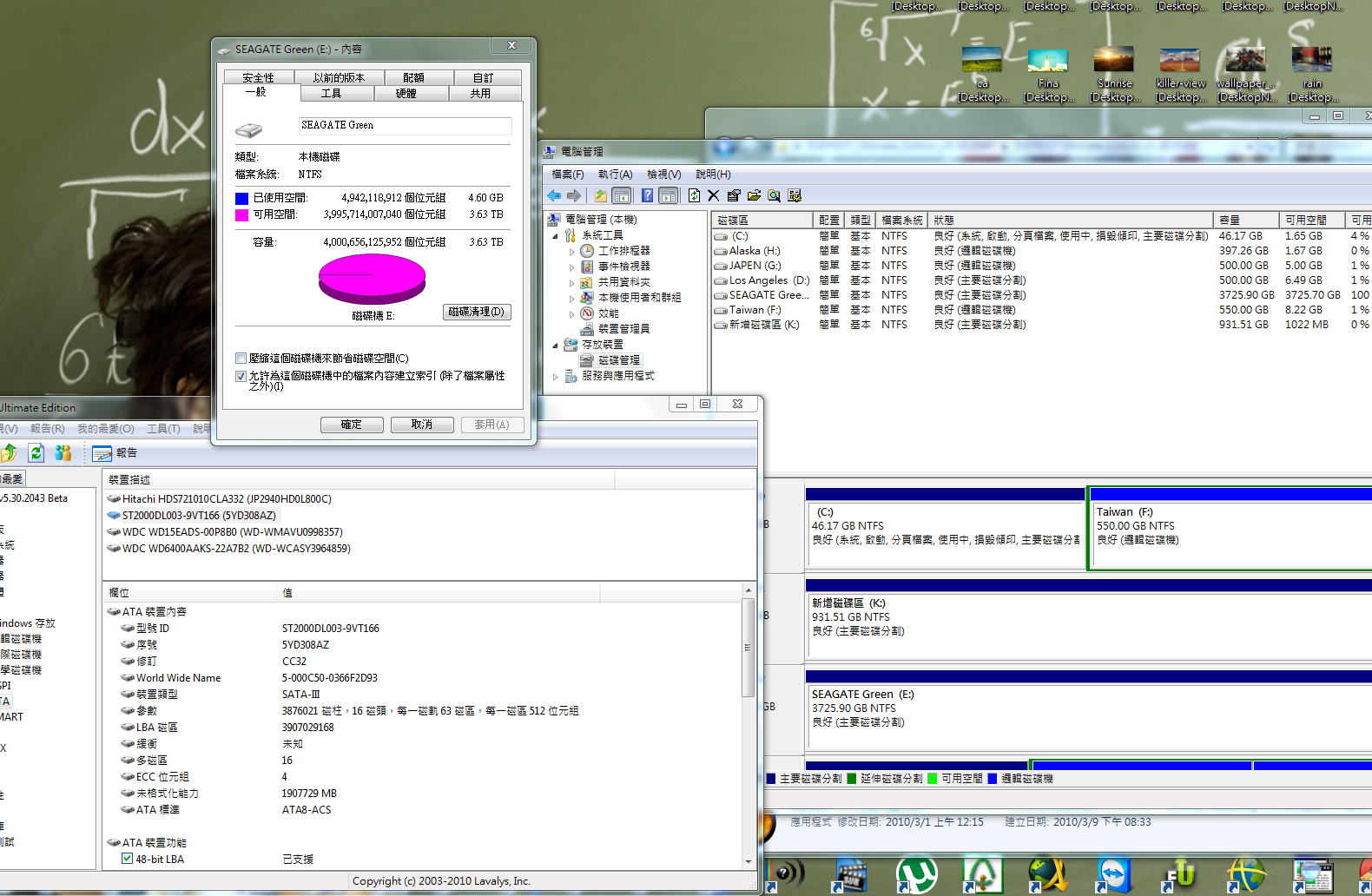Screen dimensions: 1372x896
Task: Expand the 工作排程器 node
Action: click(571, 252)
